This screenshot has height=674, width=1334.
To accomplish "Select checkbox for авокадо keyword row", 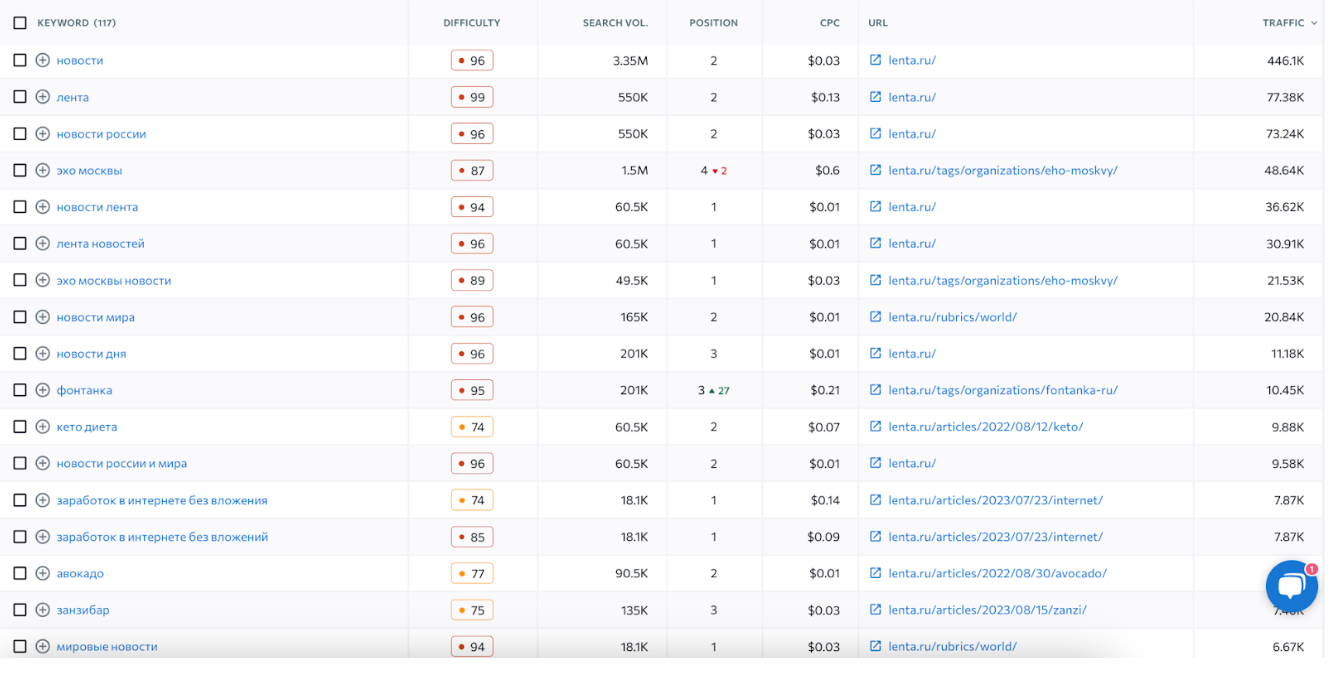I will tap(20, 574).
